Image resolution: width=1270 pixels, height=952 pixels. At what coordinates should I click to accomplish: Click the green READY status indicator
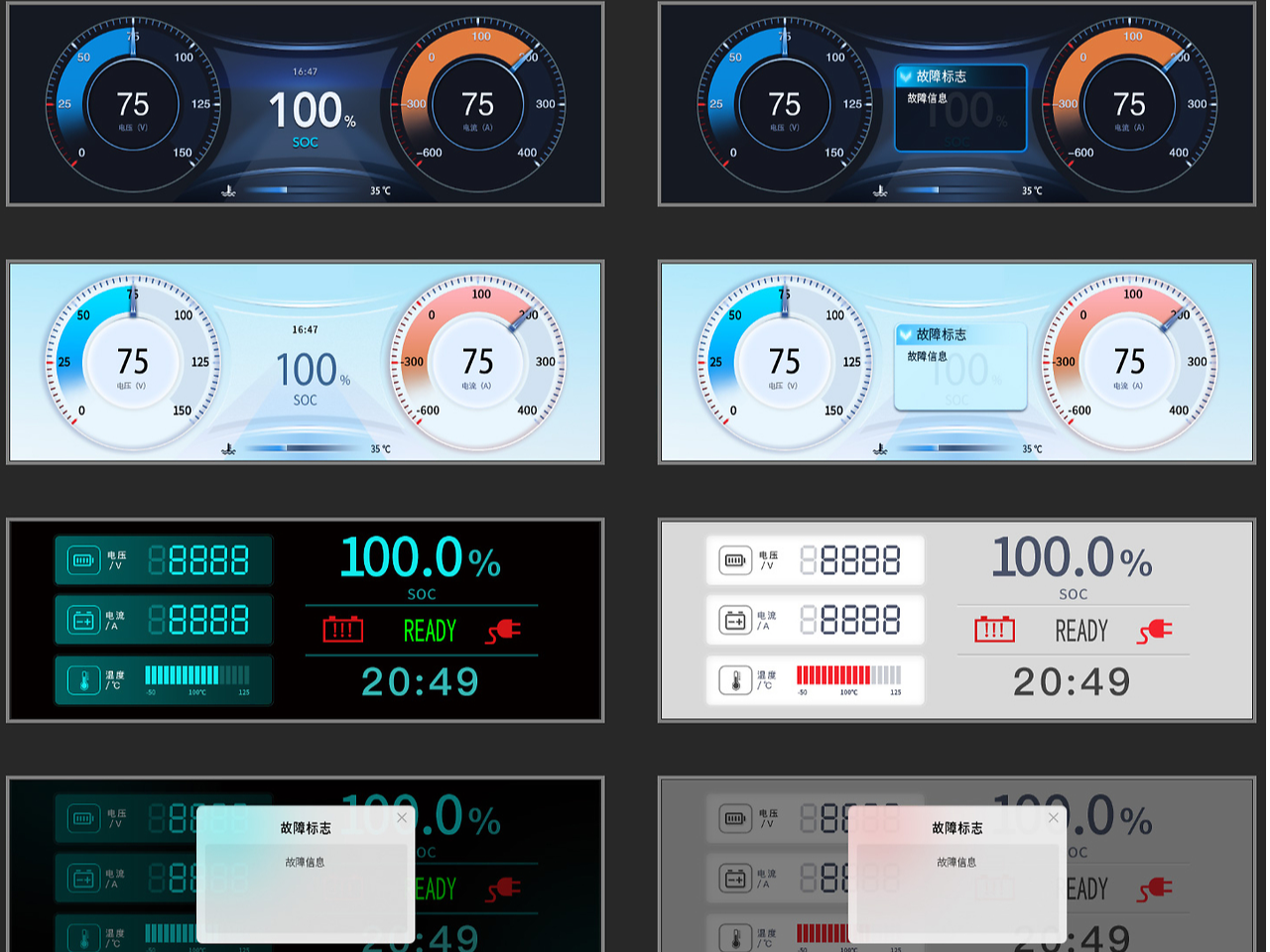click(x=429, y=631)
